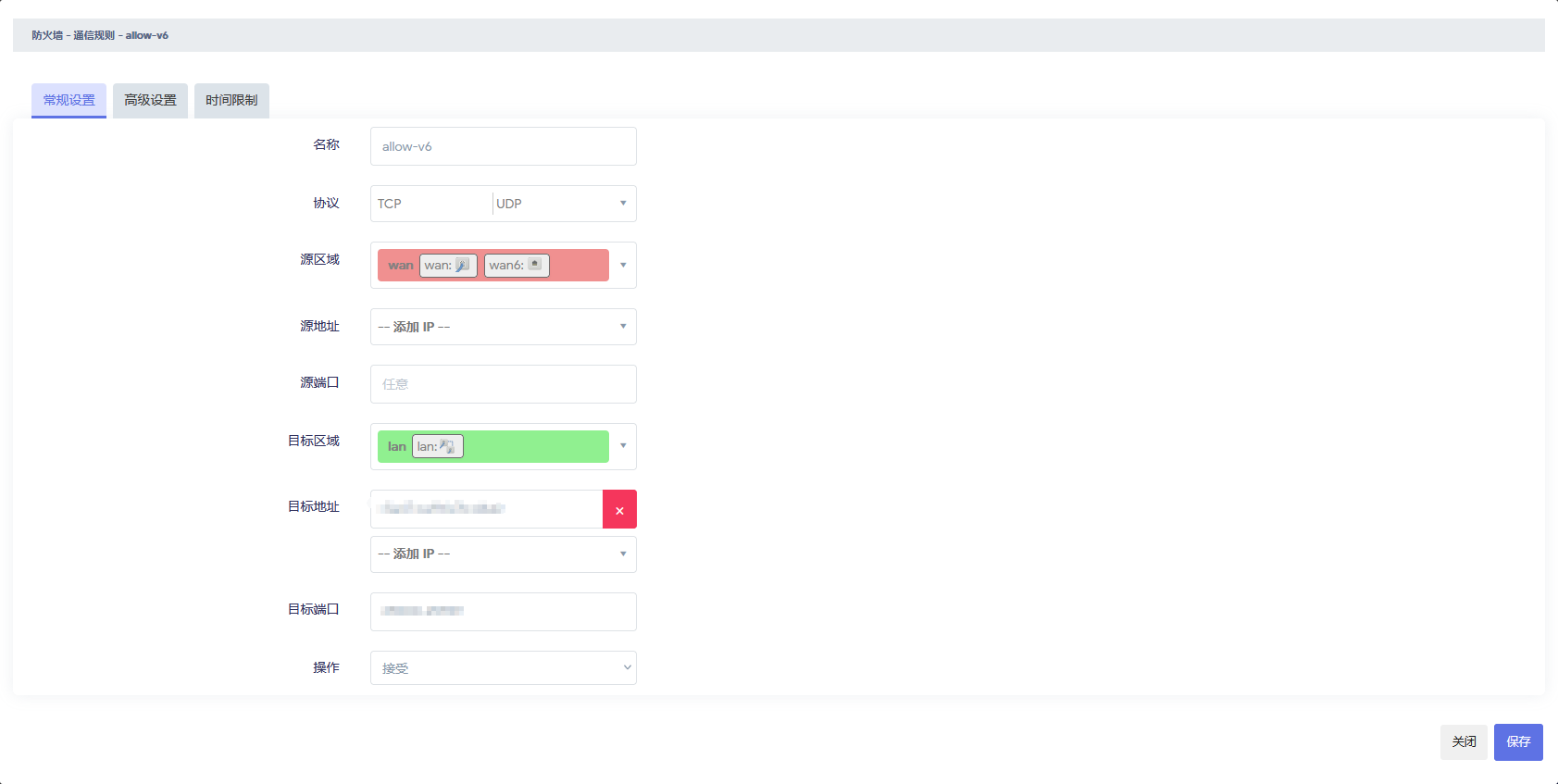Click the red wan zone badge
This screenshot has height=784, width=1558.
click(x=400, y=266)
